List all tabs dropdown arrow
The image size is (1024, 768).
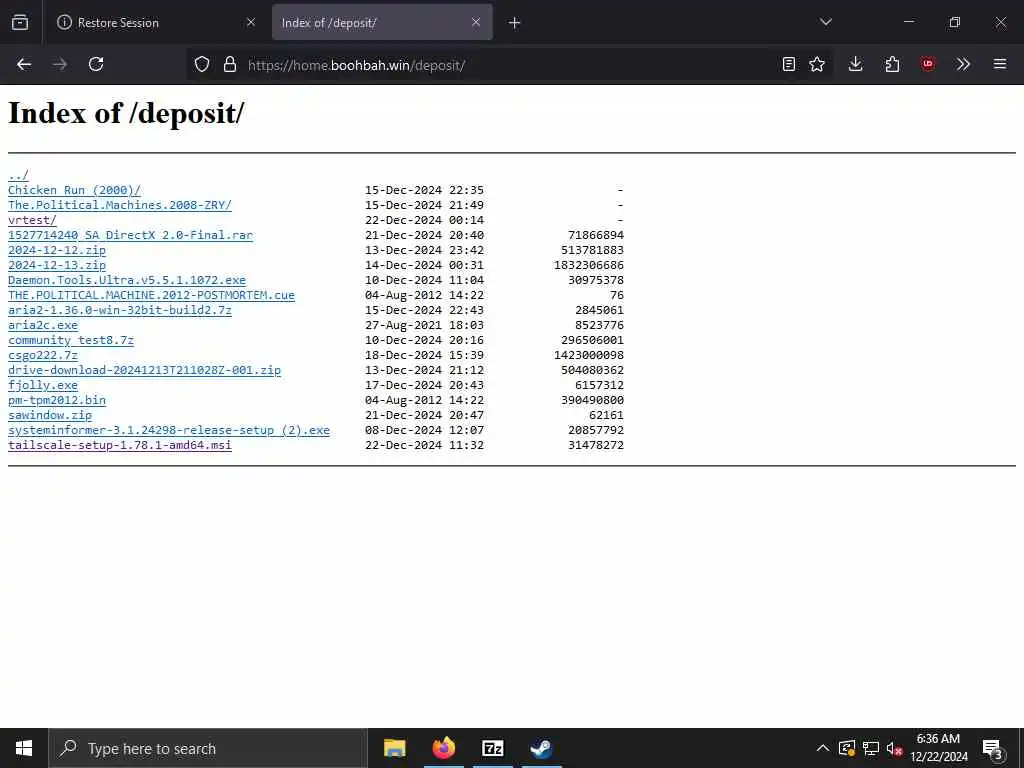826,22
